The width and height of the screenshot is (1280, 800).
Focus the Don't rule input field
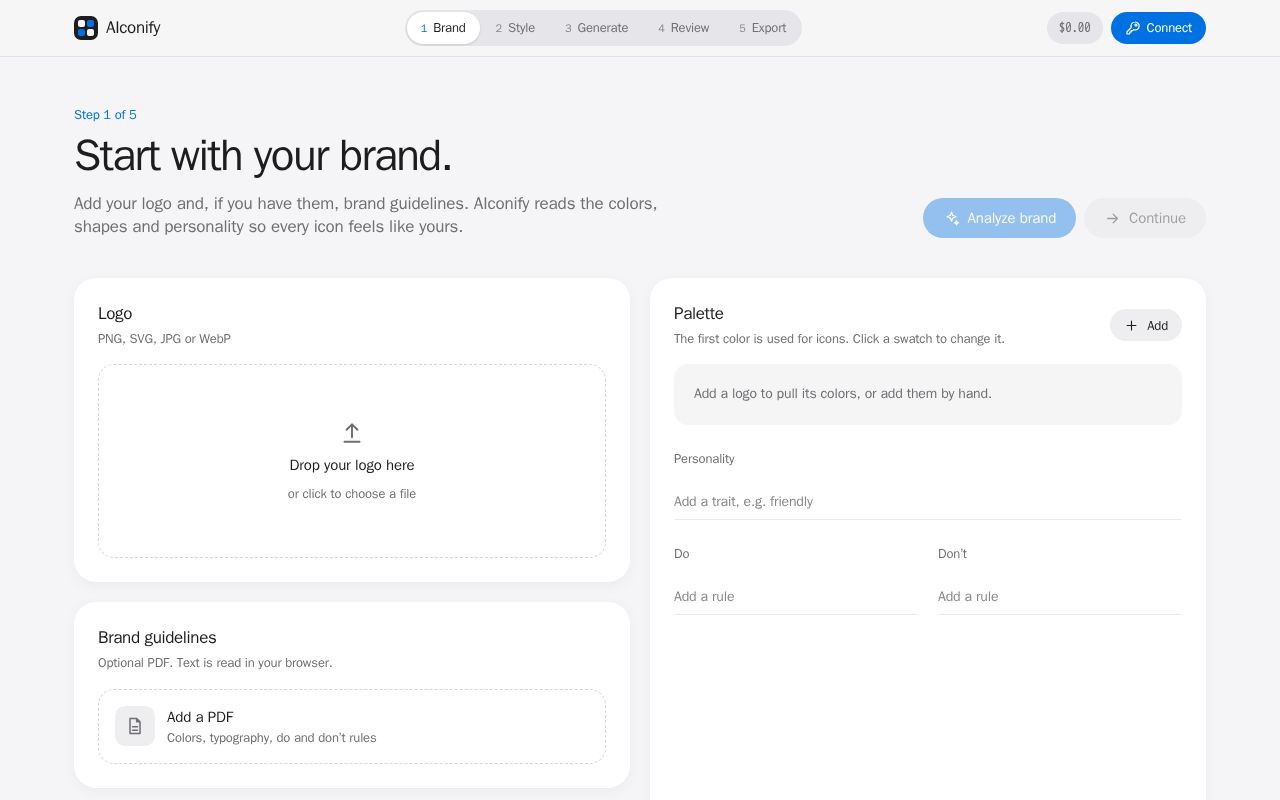[1060, 597]
